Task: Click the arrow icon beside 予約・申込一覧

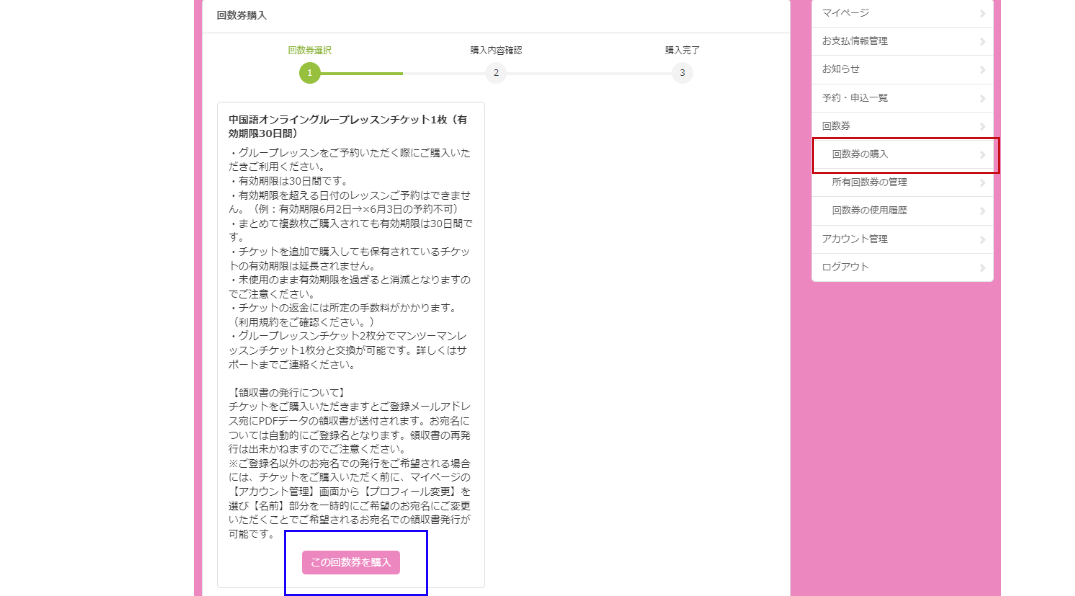Action: pyautogui.click(x=983, y=98)
